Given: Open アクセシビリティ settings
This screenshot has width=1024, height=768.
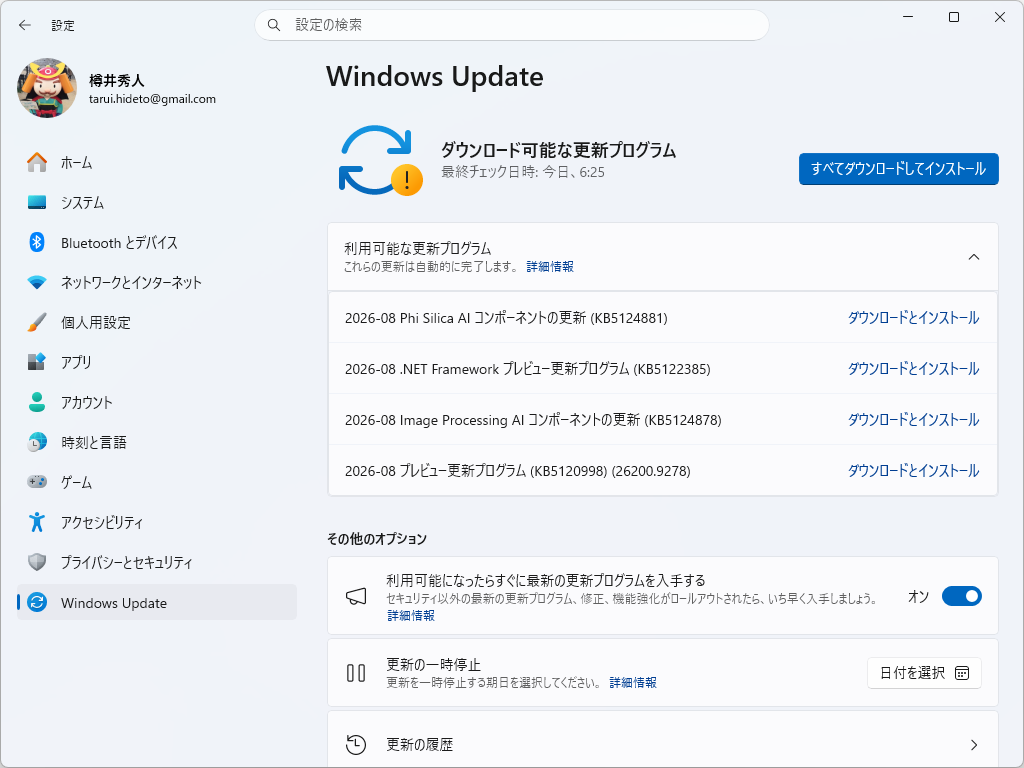Looking at the screenshot, I should (x=157, y=522).
